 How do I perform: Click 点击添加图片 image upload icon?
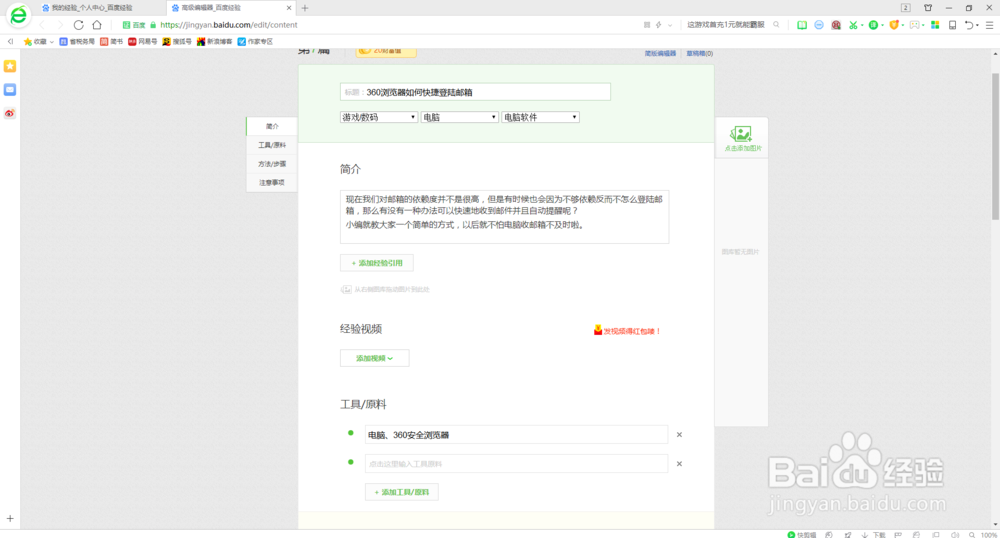(x=742, y=138)
